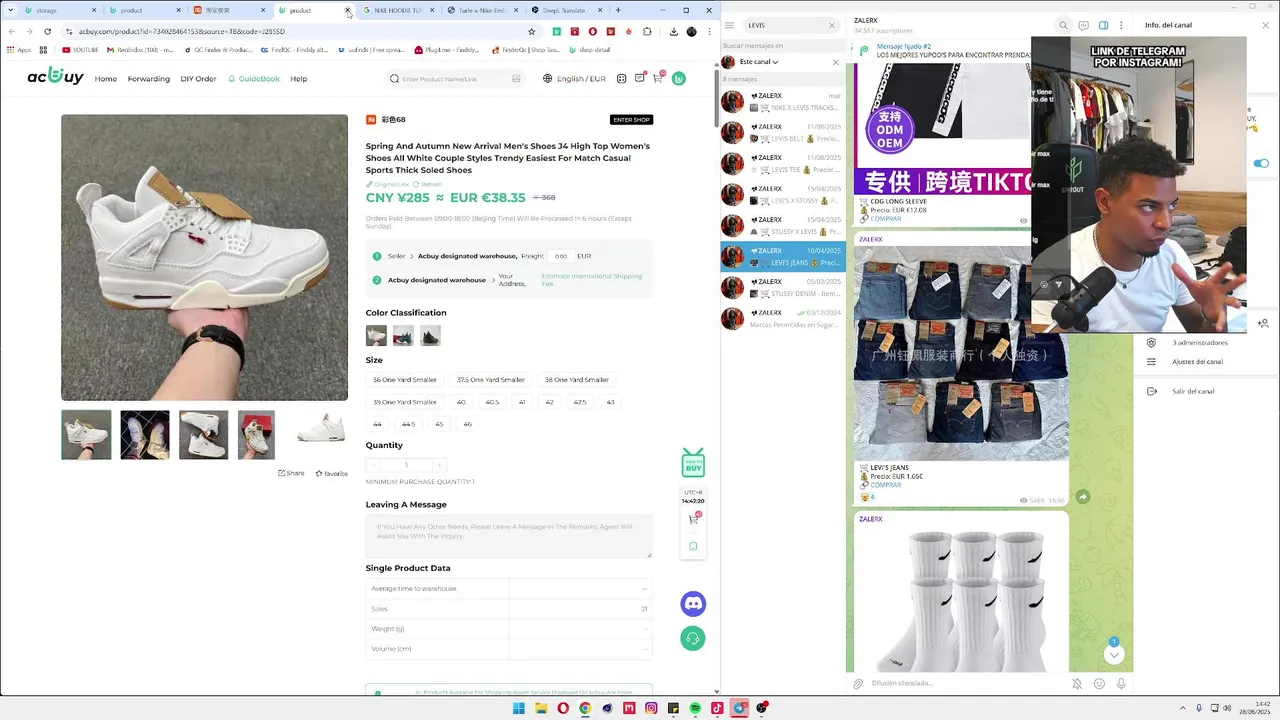Toggle Telegram info side panel icon
Image resolution: width=1280 pixels, height=720 pixels.
(1104, 25)
